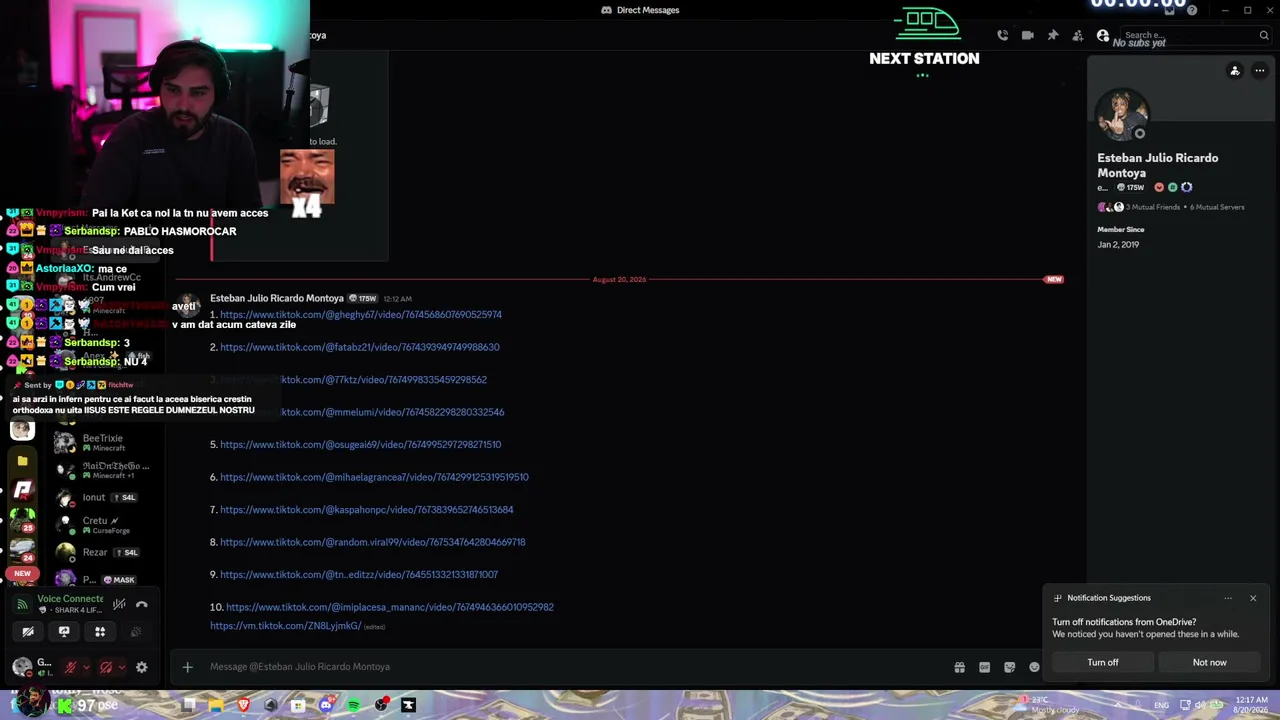Open the taskbar volume control
Screen dimensions: 1280x720
pos(1201,705)
